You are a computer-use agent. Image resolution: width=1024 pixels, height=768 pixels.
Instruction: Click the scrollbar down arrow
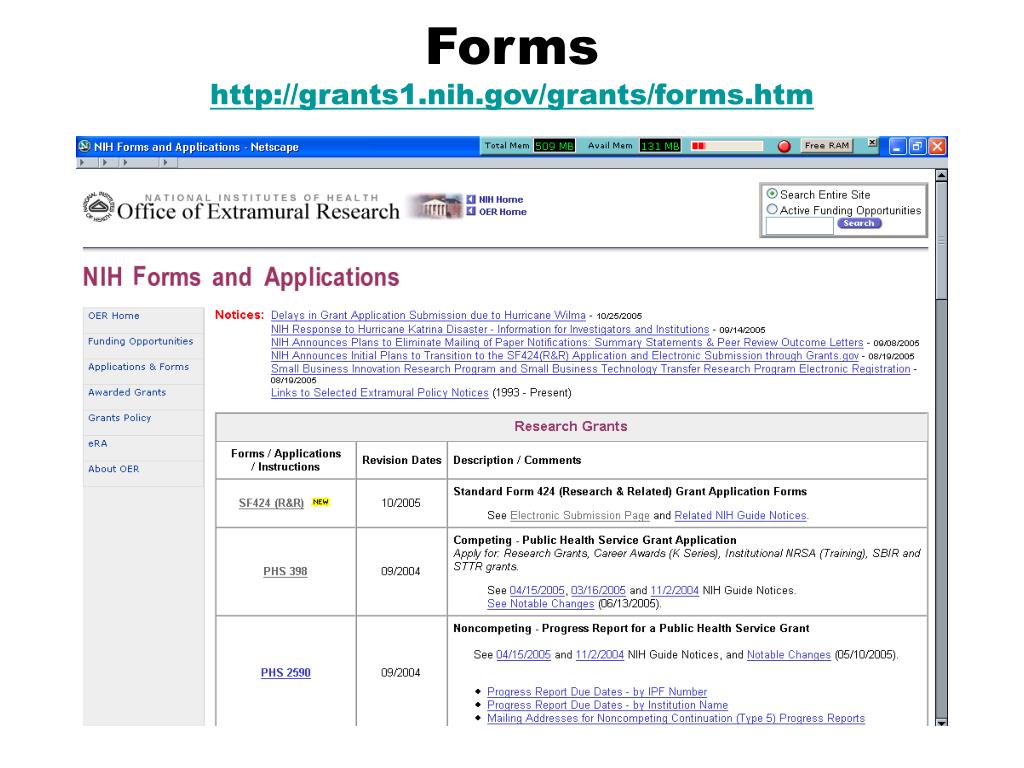941,722
